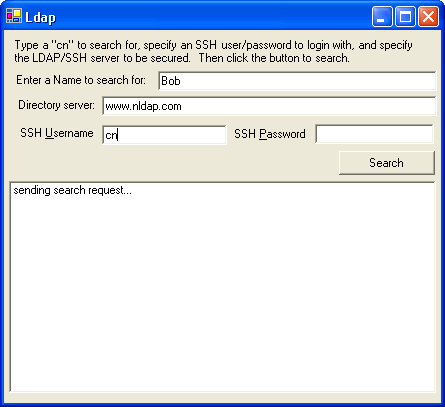Image resolution: width=445 pixels, height=407 pixels.
Task: Click the instruction text about typing a cn
Action: [213, 51]
